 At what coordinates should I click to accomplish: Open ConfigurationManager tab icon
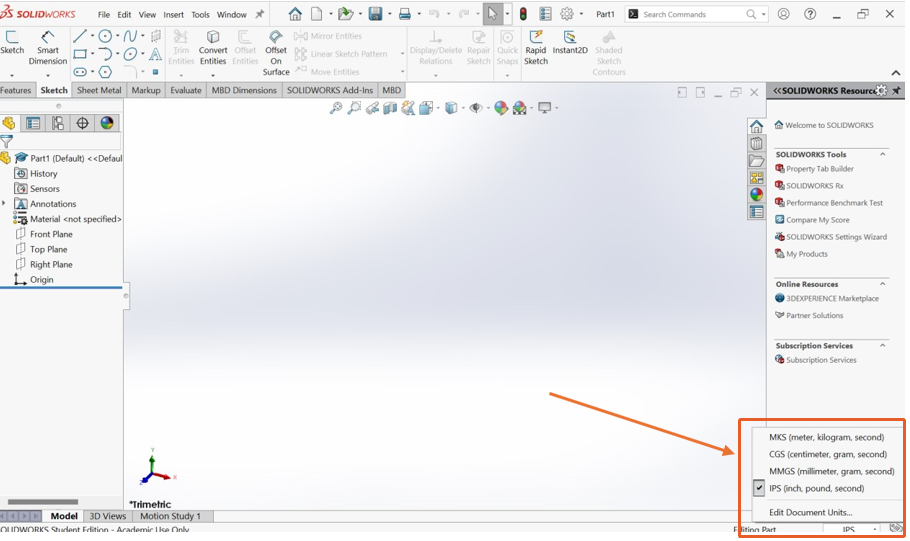57,123
